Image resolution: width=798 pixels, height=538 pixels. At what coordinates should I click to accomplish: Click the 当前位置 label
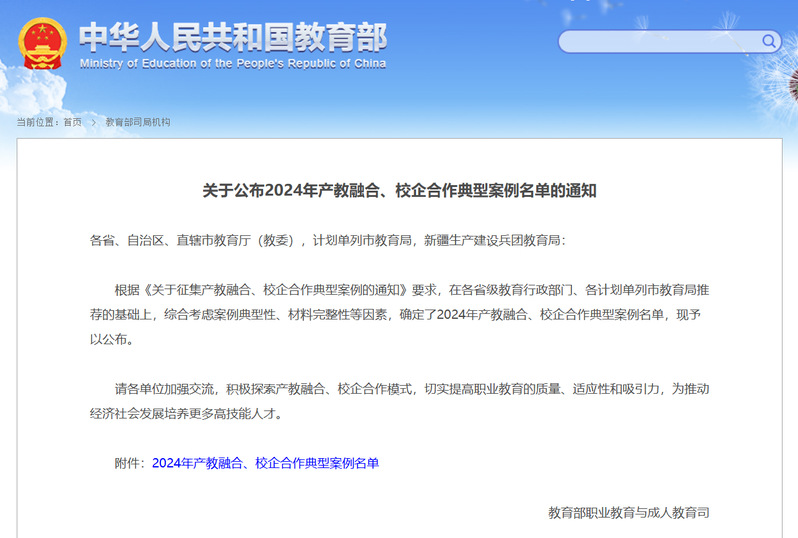click(36, 122)
